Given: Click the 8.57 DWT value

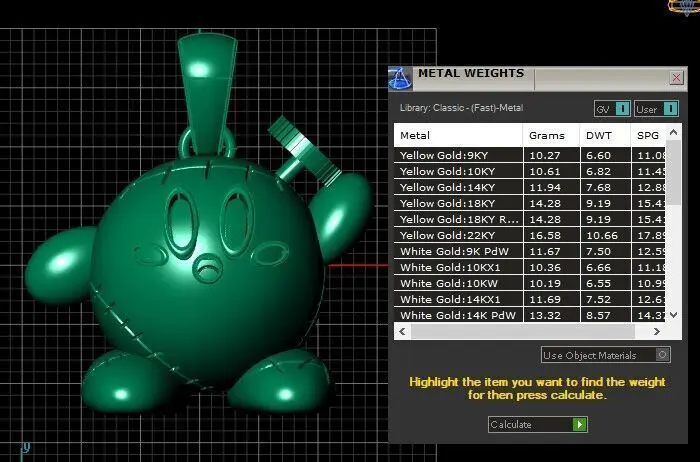Looking at the screenshot, I should [598, 315].
